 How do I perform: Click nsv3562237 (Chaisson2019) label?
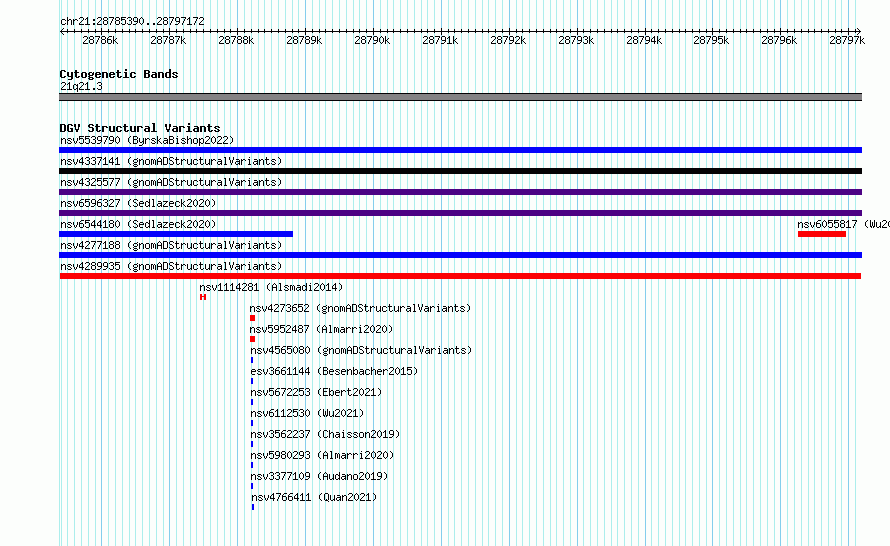coord(325,434)
